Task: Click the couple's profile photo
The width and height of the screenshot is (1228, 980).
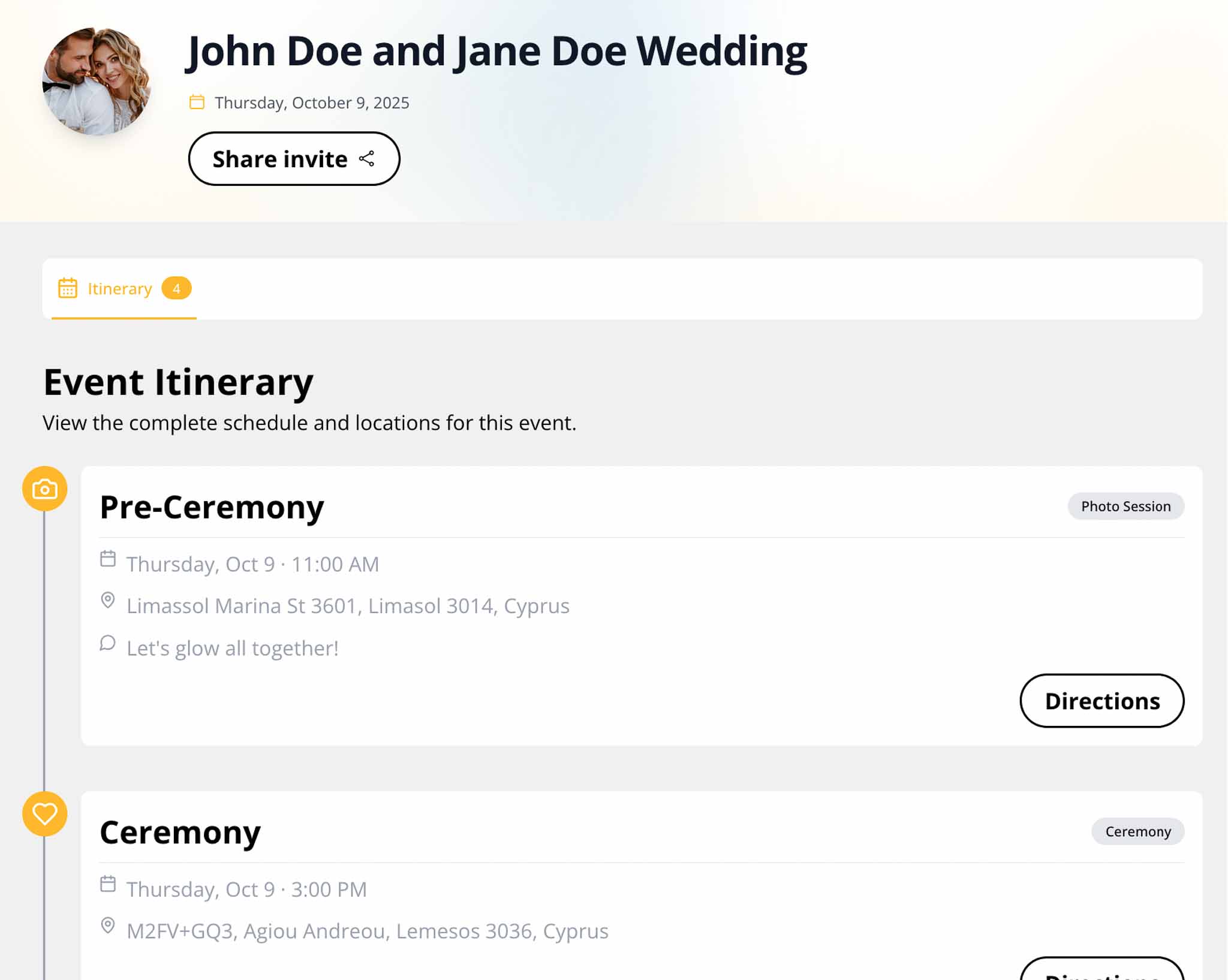Action: tap(97, 81)
